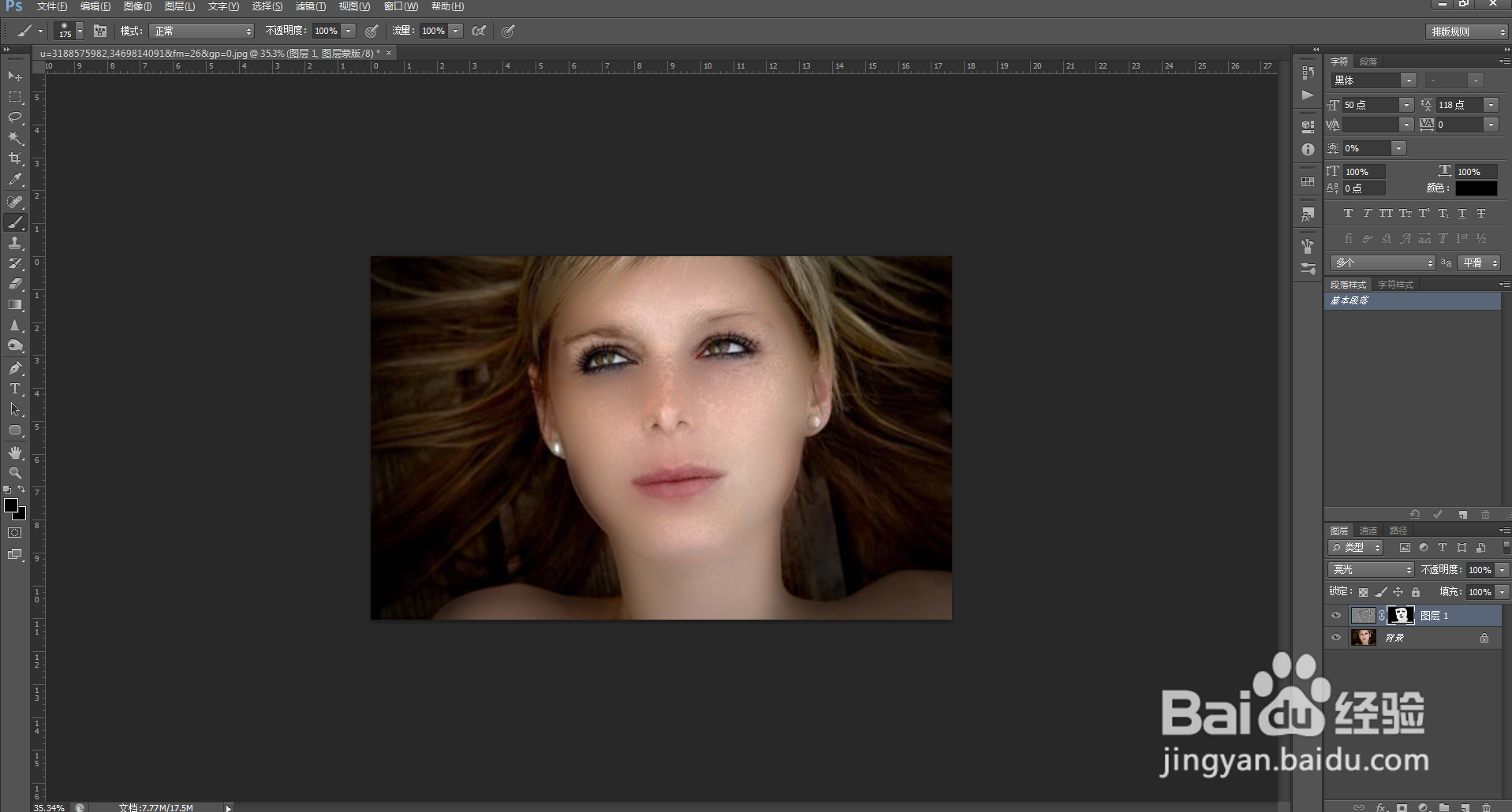
Task: Click the Faux Bold T button
Action: [x=1348, y=214]
